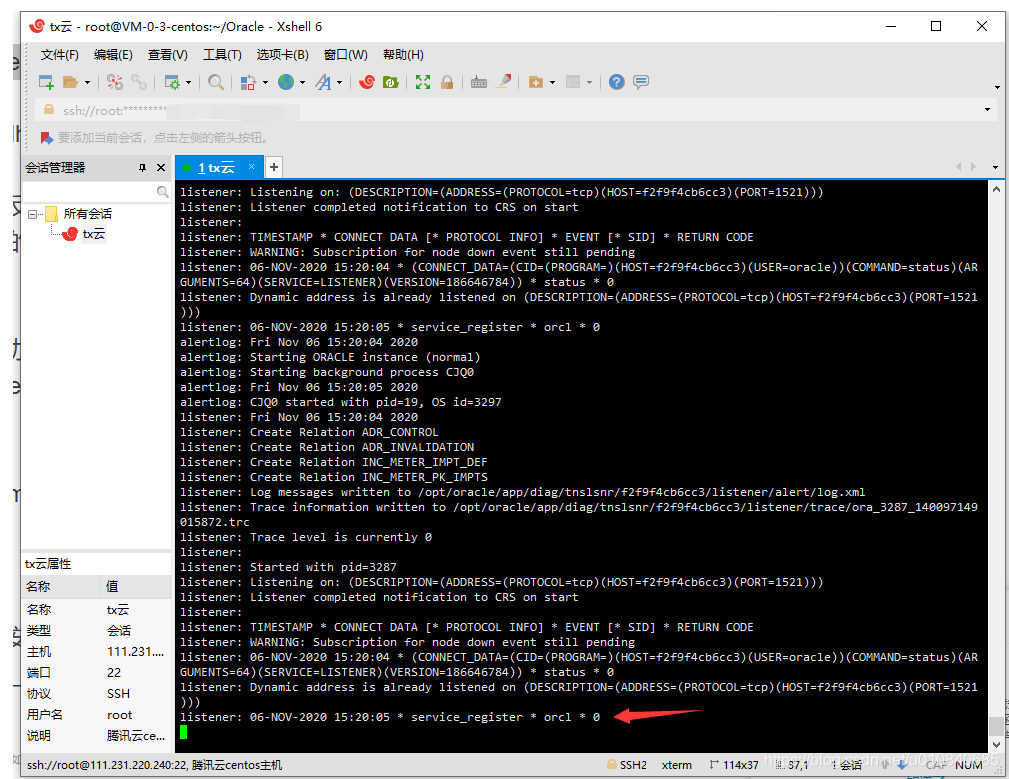
Task: Switch to the 1 tx云 tab
Action: tap(216, 168)
